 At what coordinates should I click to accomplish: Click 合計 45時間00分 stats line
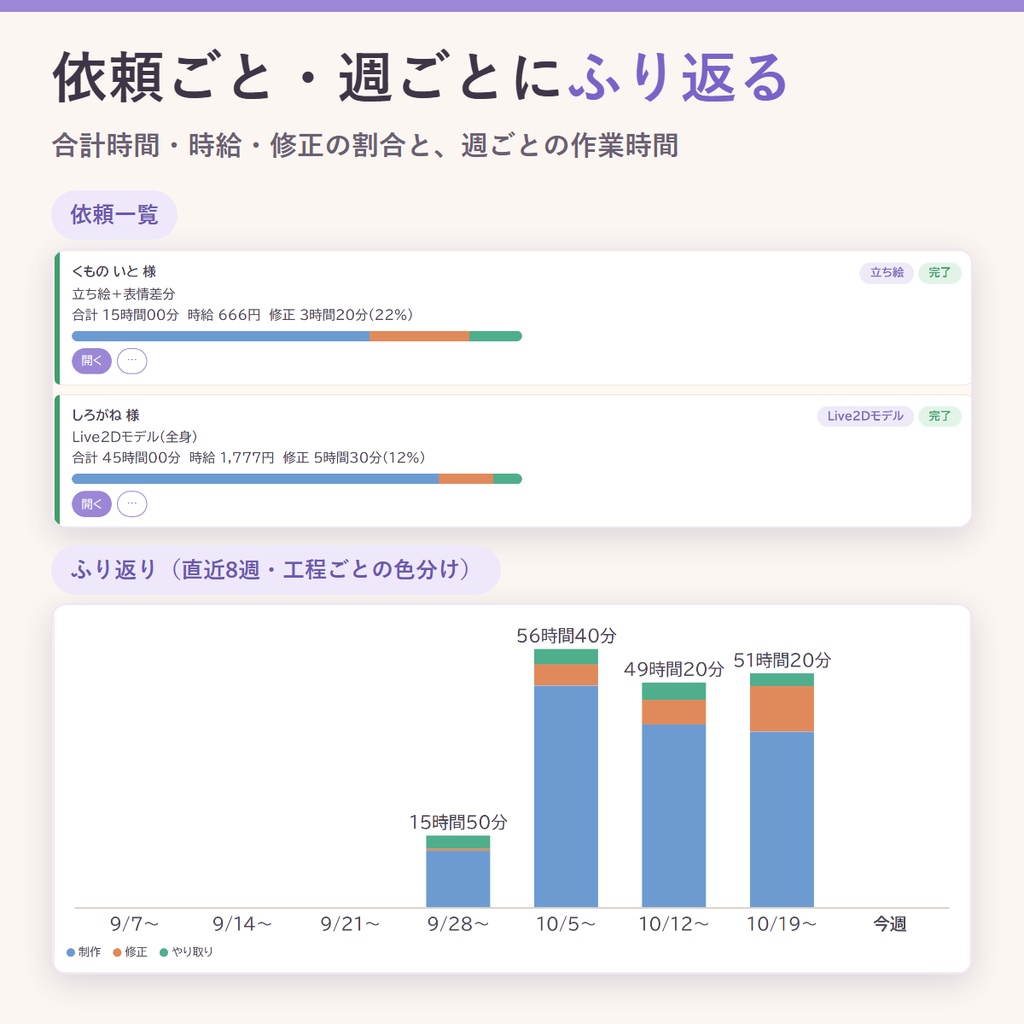pyautogui.click(x=249, y=458)
